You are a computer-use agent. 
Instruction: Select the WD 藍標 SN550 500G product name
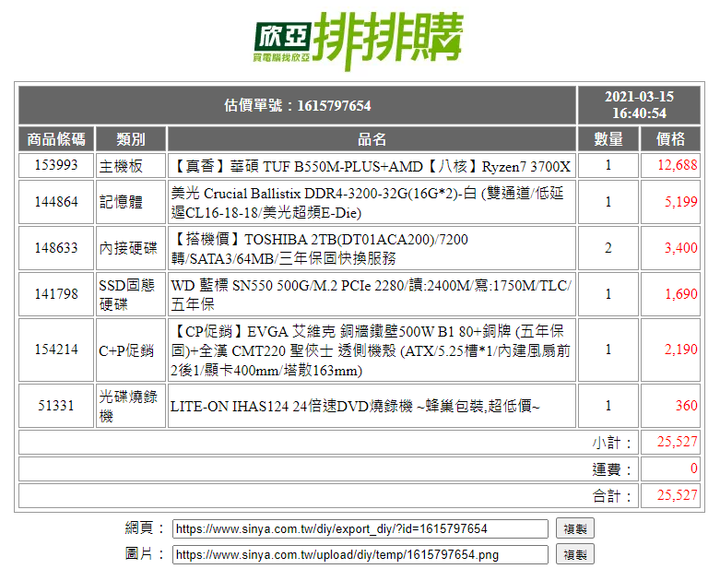(371, 294)
